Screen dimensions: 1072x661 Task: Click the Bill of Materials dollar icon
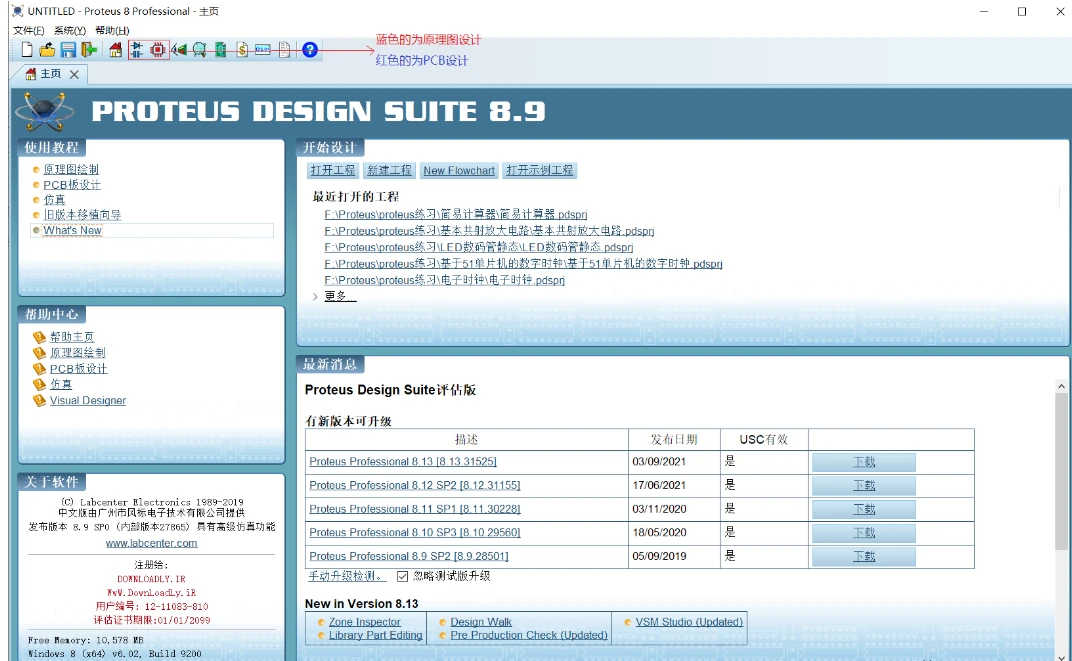pyautogui.click(x=242, y=49)
